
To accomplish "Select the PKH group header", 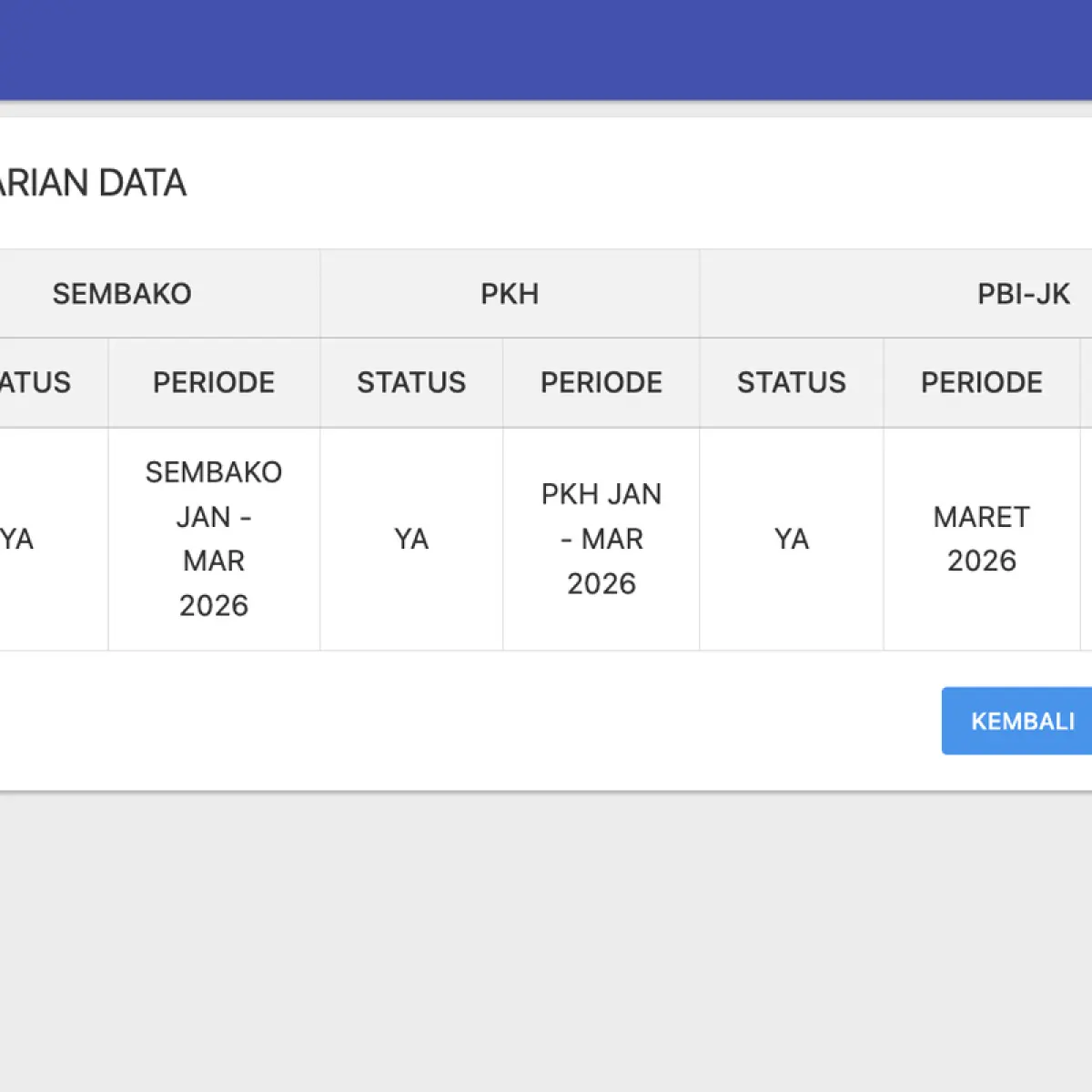I will (x=510, y=294).
